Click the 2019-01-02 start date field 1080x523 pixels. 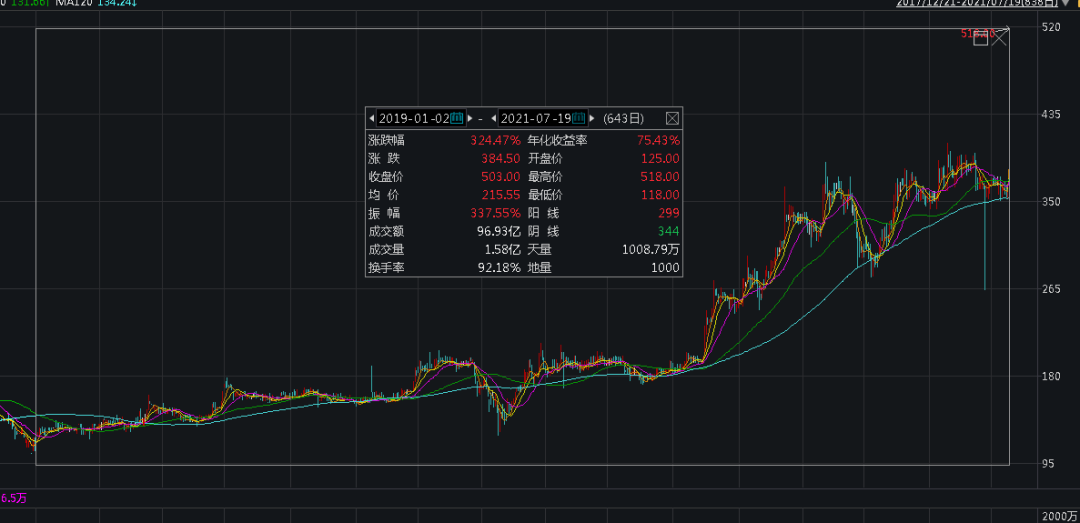click(x=413, y=118)
